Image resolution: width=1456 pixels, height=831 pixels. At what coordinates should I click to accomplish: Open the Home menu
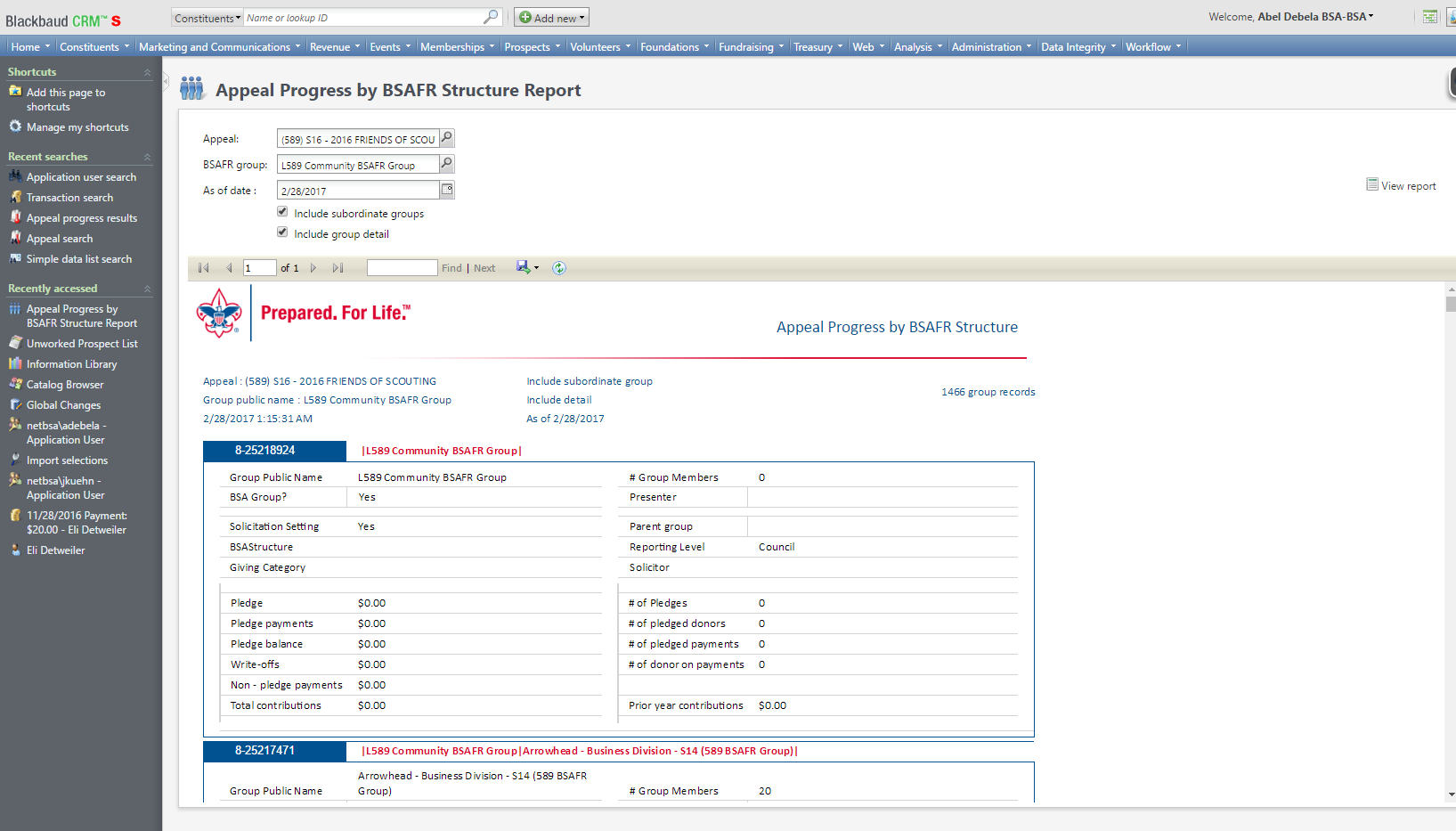tap(30, 46)
